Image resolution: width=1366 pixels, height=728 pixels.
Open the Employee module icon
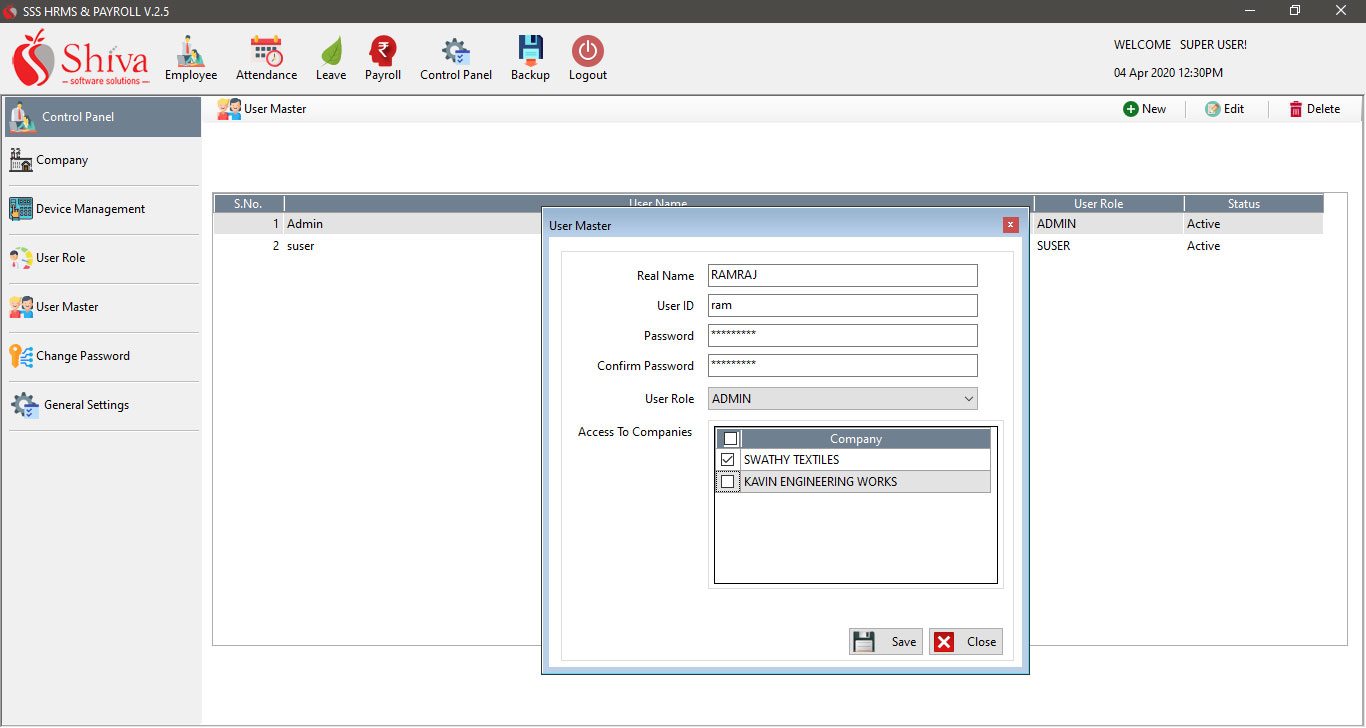pos(190,52)
